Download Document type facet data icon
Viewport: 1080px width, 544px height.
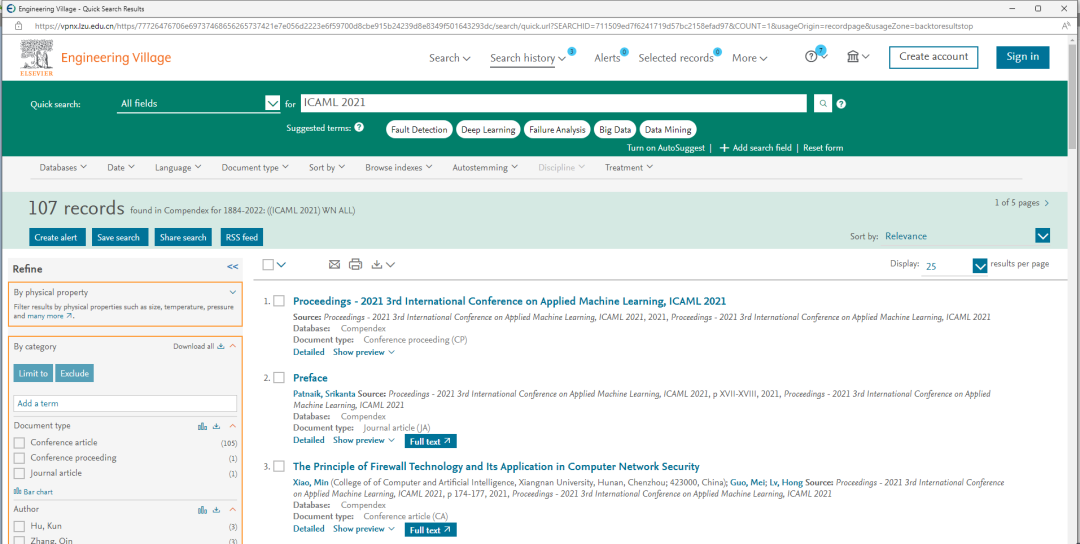coord(216,426)
